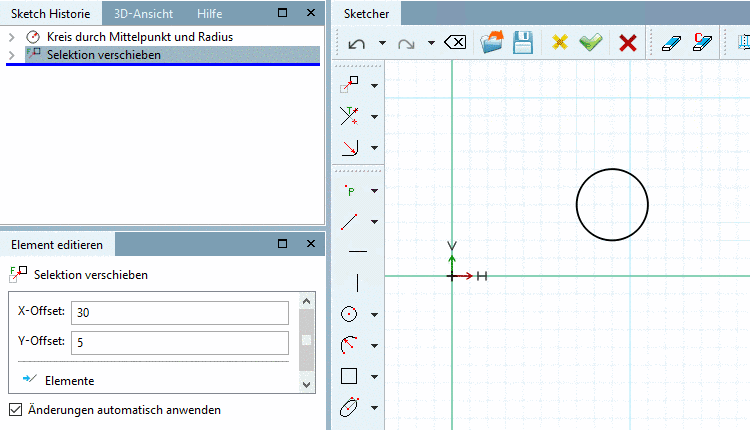Switch to the 3D-Ansicht tab
This screenshot has width=750, height=430.
point(143,14)
